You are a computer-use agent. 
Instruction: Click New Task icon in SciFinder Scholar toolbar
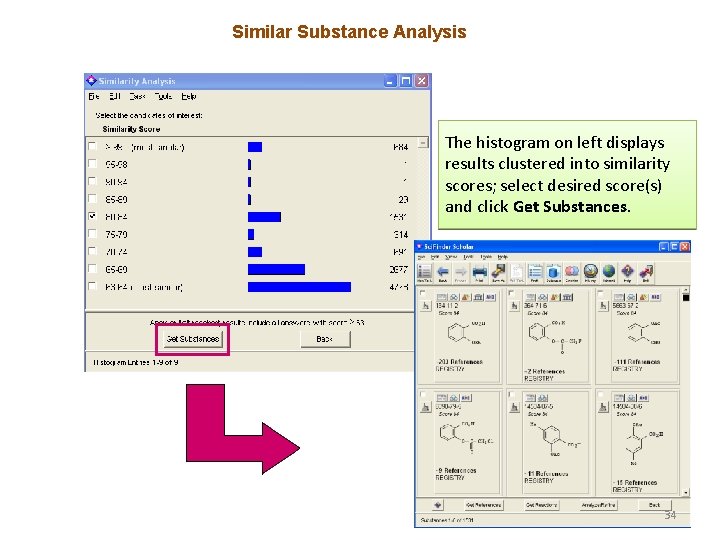click(424, 272)
